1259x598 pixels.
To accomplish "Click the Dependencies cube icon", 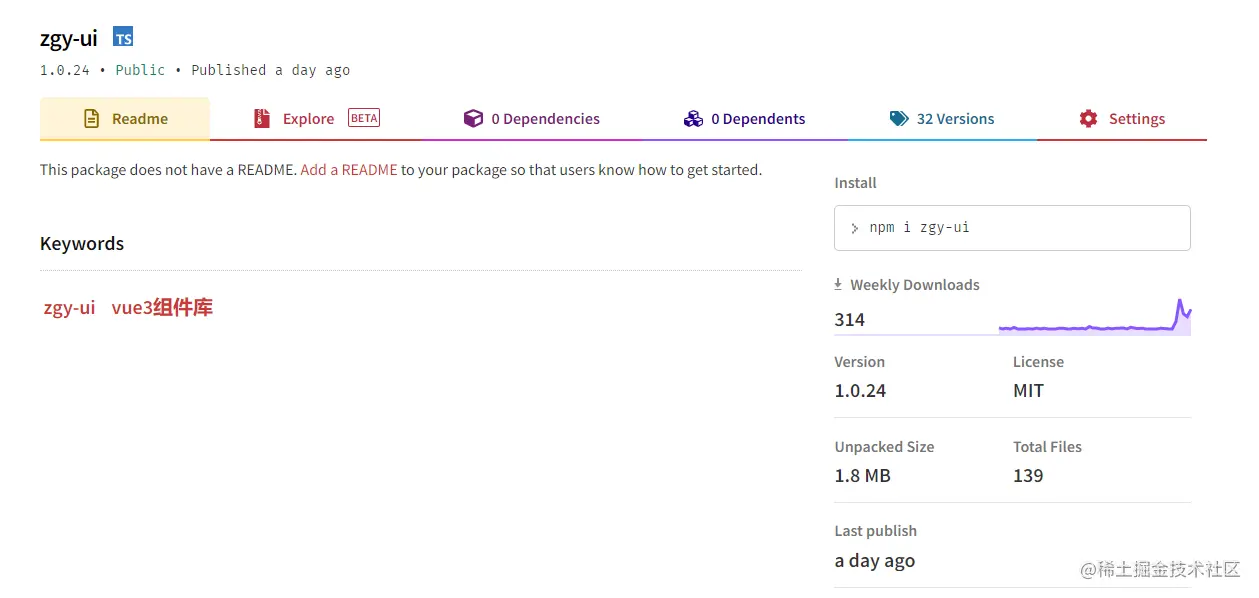I will 473,119.
